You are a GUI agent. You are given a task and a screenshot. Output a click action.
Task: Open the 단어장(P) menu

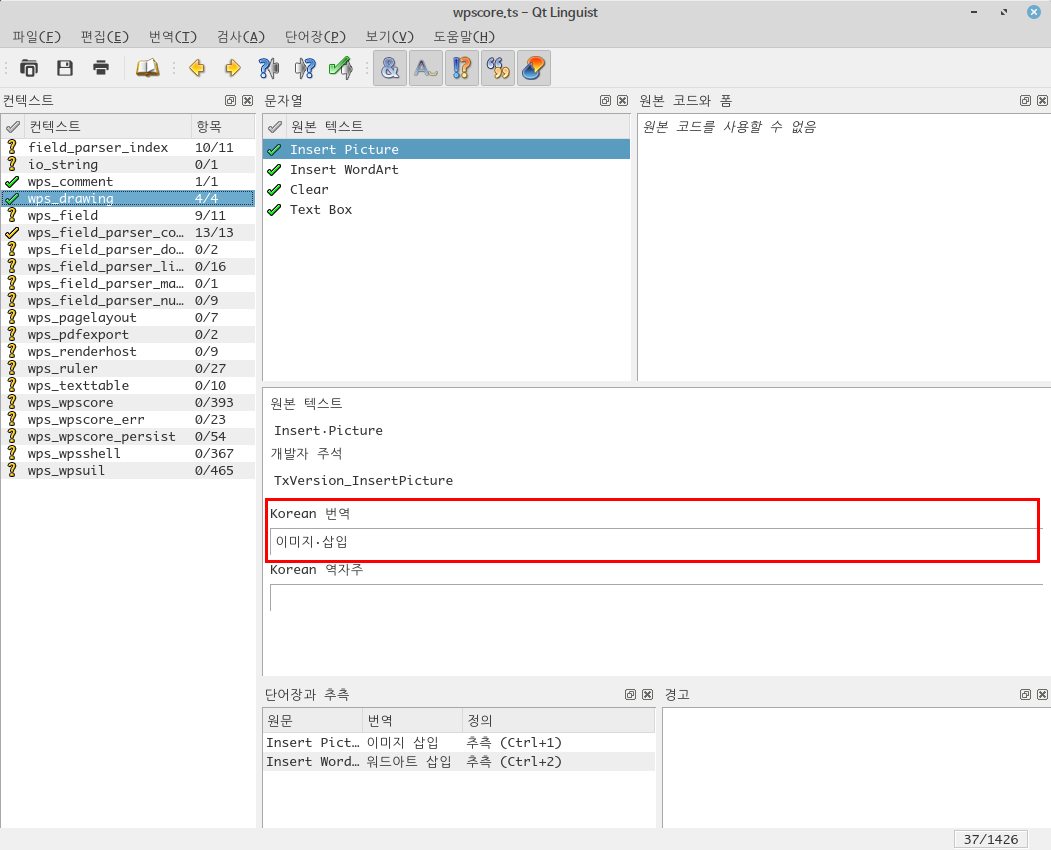316,37
